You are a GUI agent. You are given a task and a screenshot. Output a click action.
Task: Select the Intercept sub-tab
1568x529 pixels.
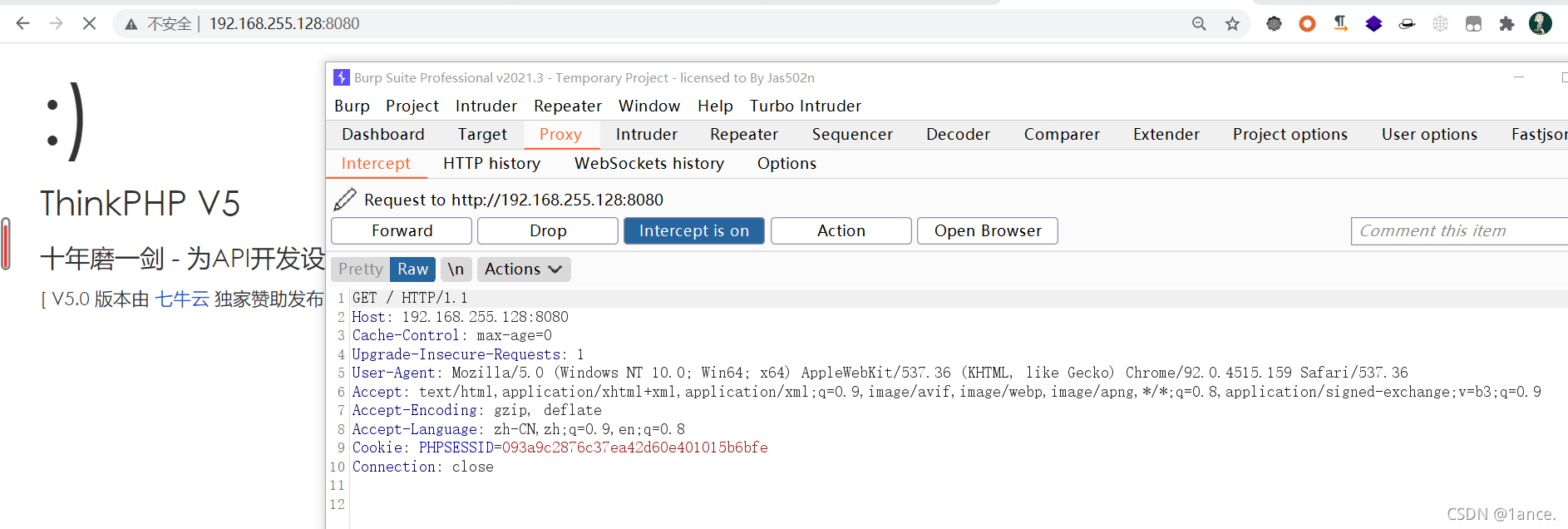(x=376, y=163)
